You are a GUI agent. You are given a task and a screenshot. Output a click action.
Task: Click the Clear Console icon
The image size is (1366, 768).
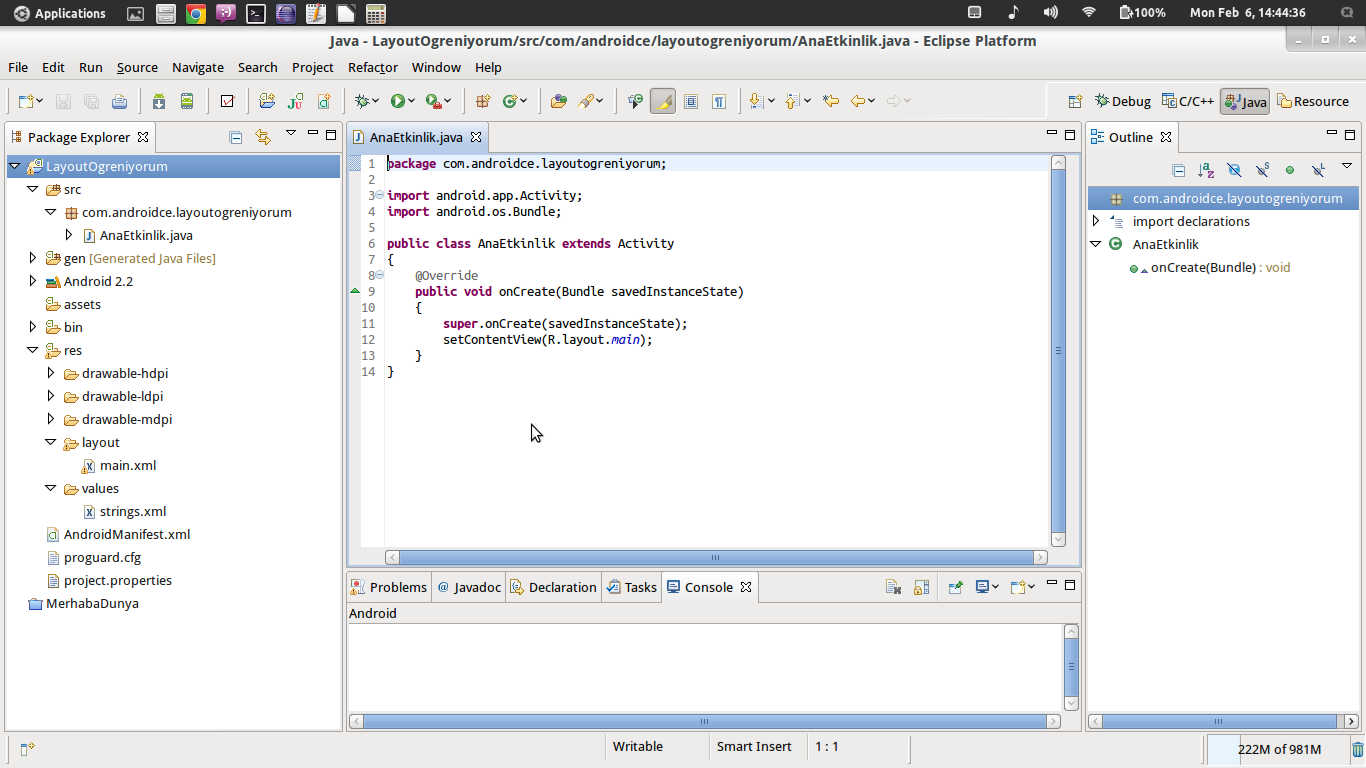click(x=893, y=587)
